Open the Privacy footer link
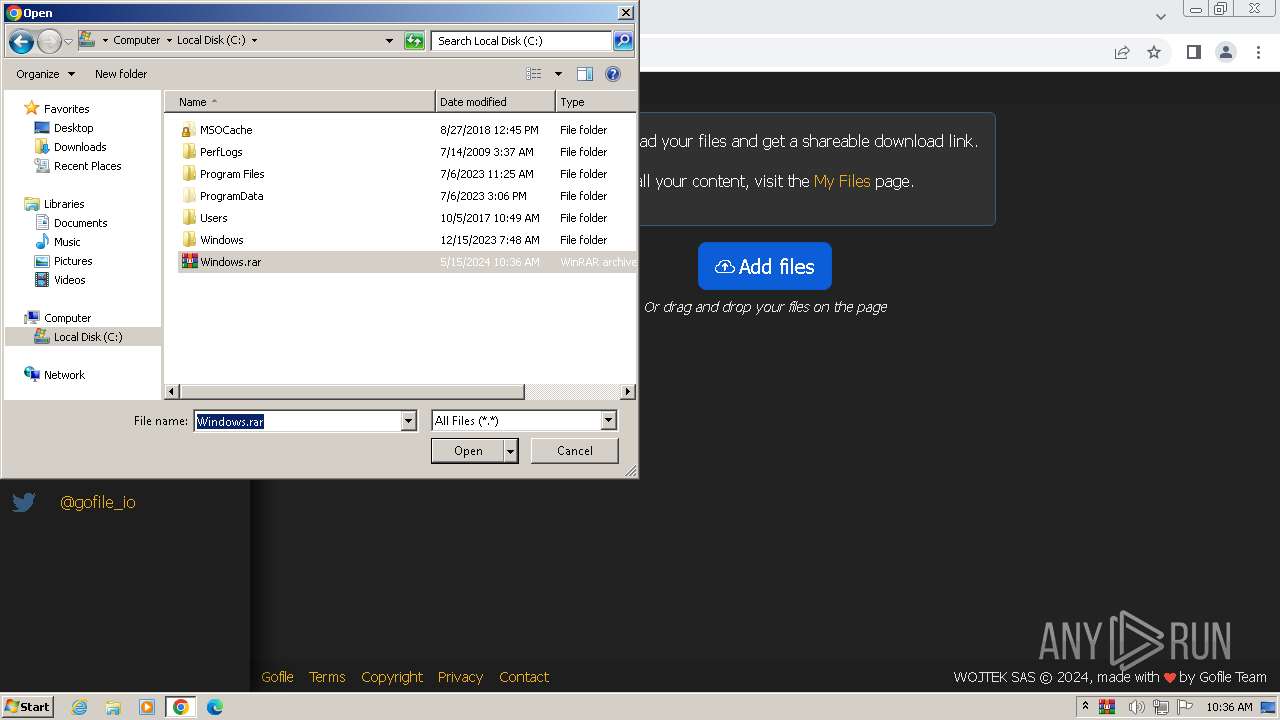The height and width of the screenshot is (720, 1280). coord(460,677)
